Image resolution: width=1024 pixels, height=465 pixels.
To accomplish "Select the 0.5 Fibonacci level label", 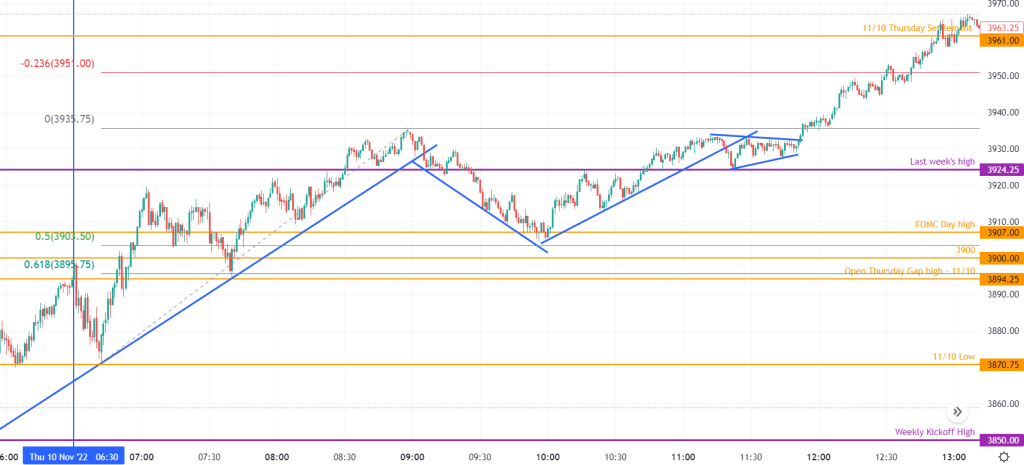I will click(x=65, y=236).
